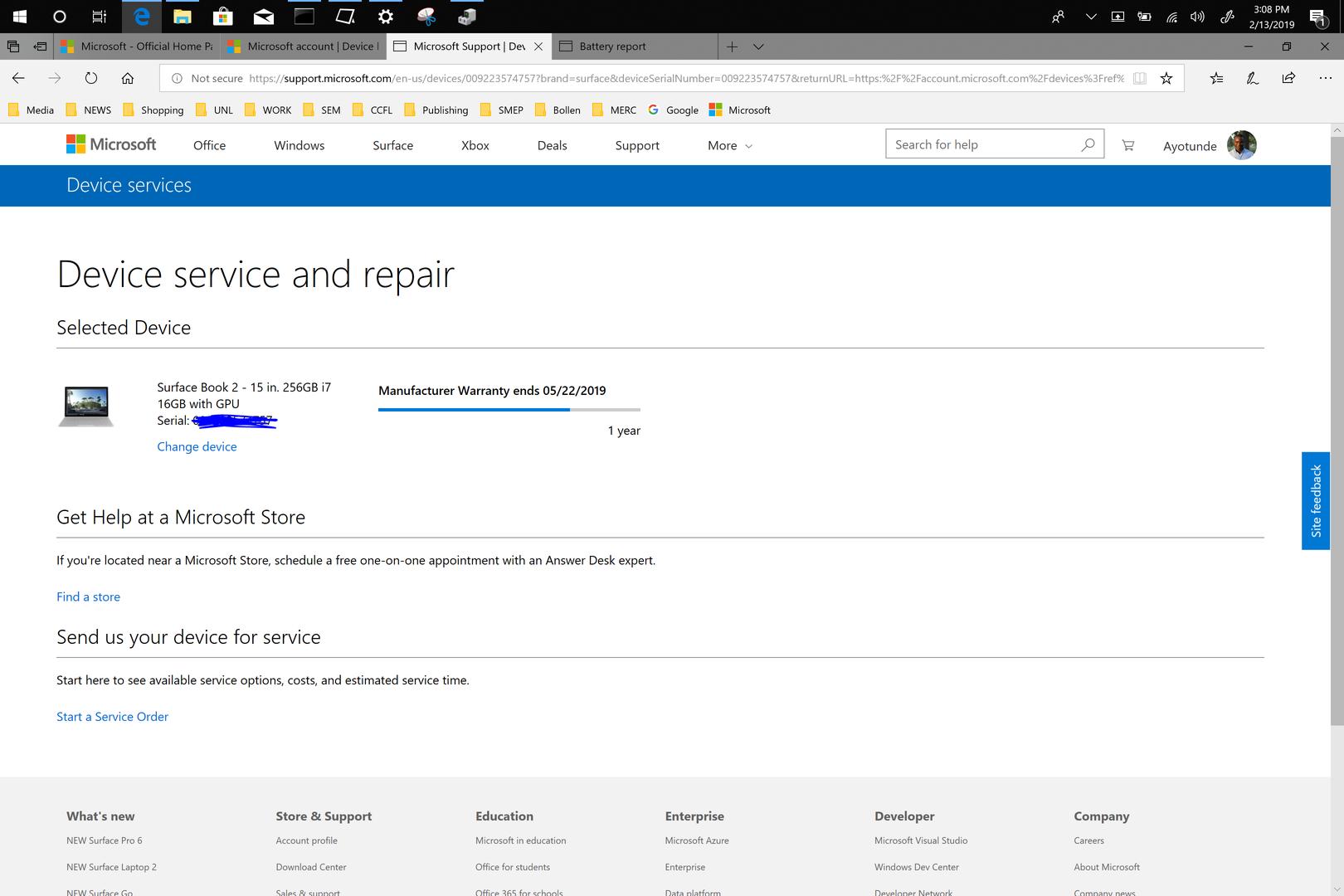Go to browser home page
The width and height of the screenshot is (1344, 896).
128,78
